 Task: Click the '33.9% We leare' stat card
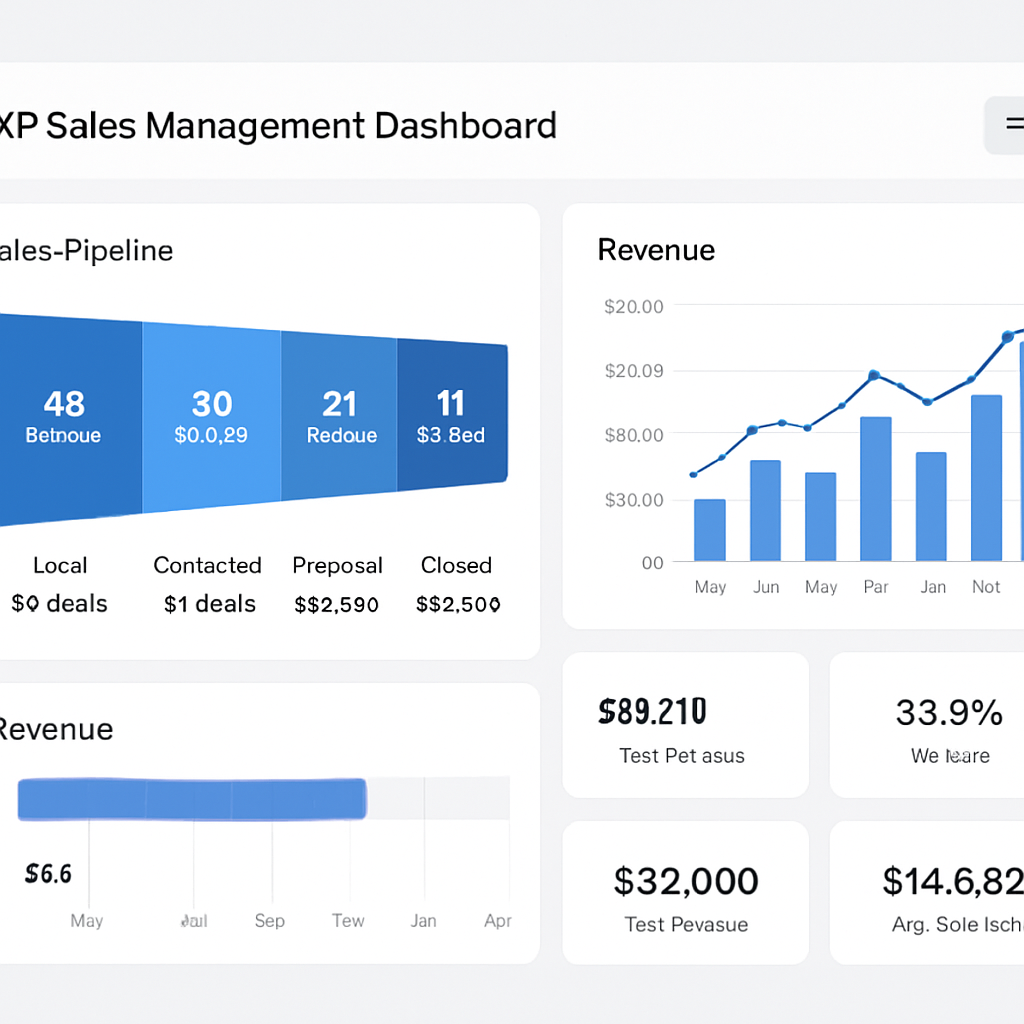click(948, 727)
